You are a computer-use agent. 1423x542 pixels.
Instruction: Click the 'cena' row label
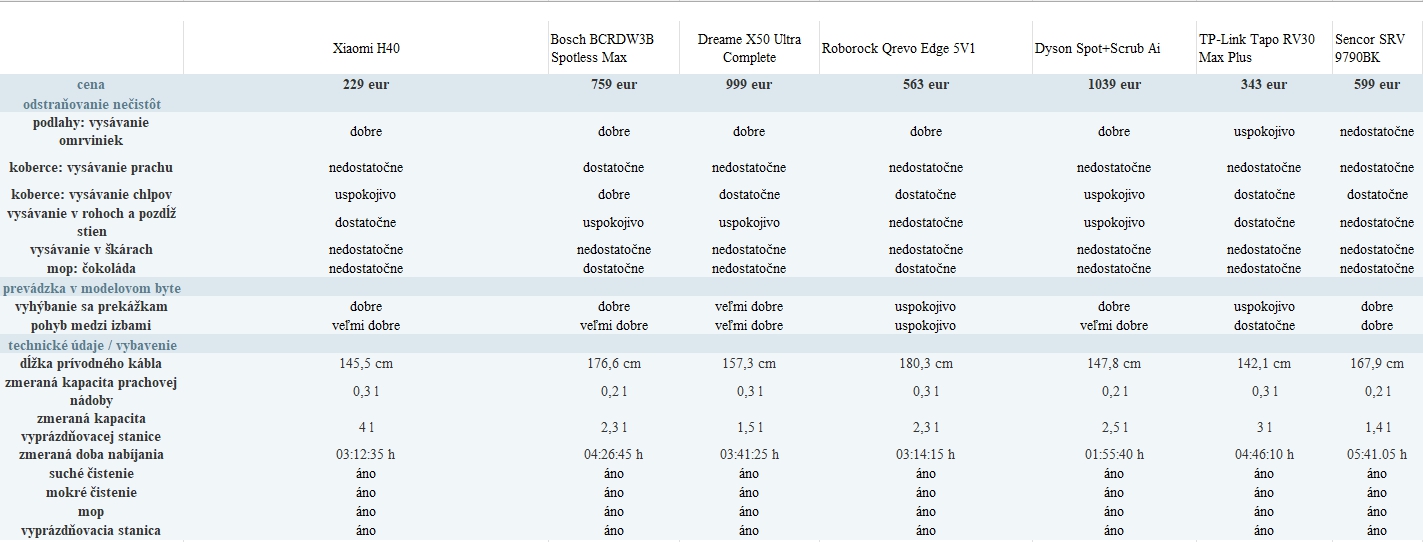(91, 85)
